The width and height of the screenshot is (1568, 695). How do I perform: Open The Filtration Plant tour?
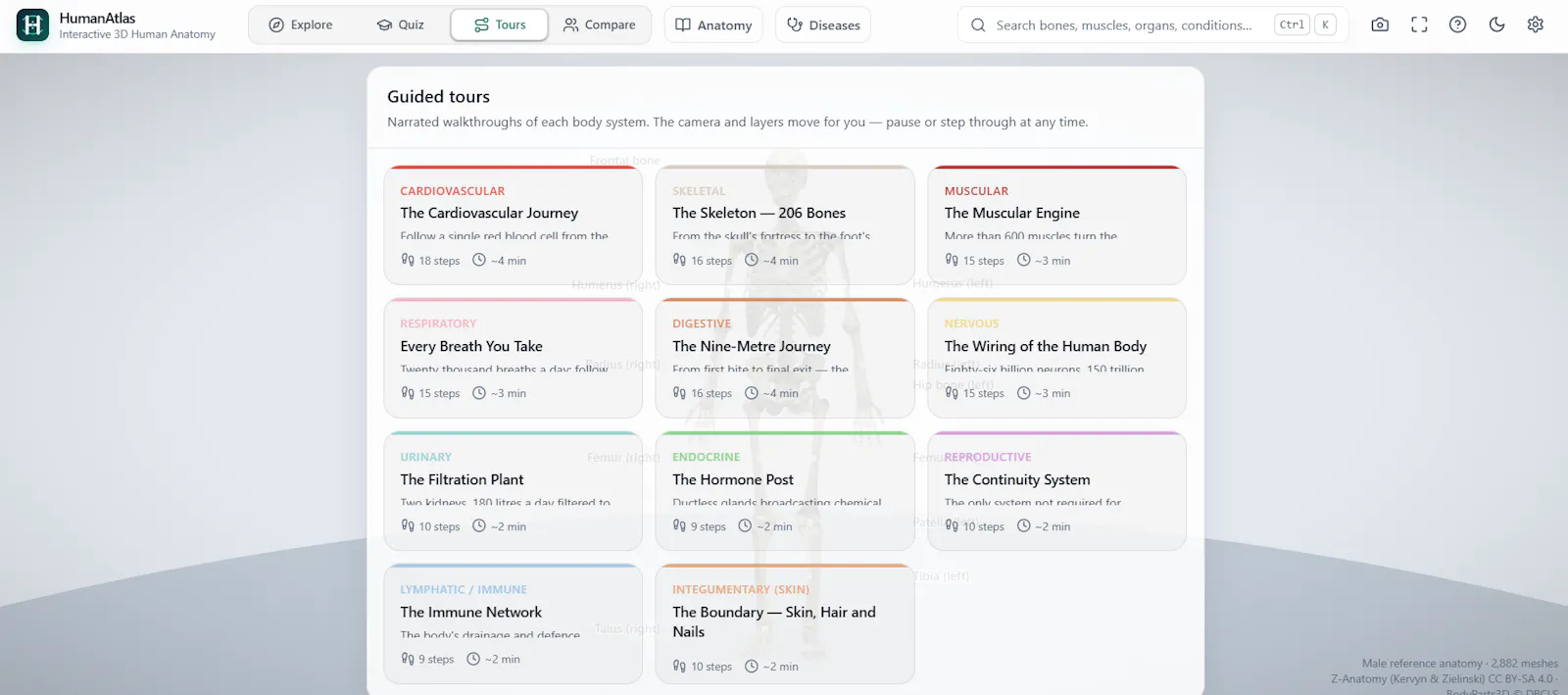click(x=514, y=491)
